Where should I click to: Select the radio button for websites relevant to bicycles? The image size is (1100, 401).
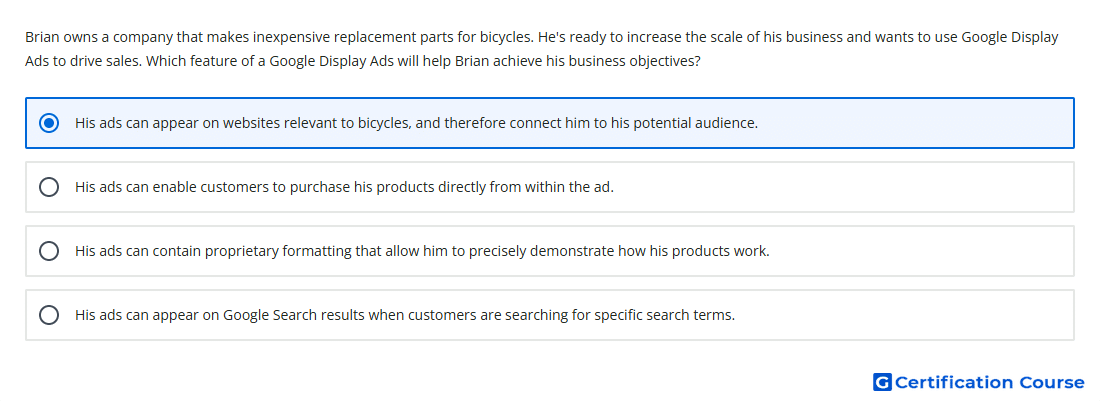click(49, 123)
